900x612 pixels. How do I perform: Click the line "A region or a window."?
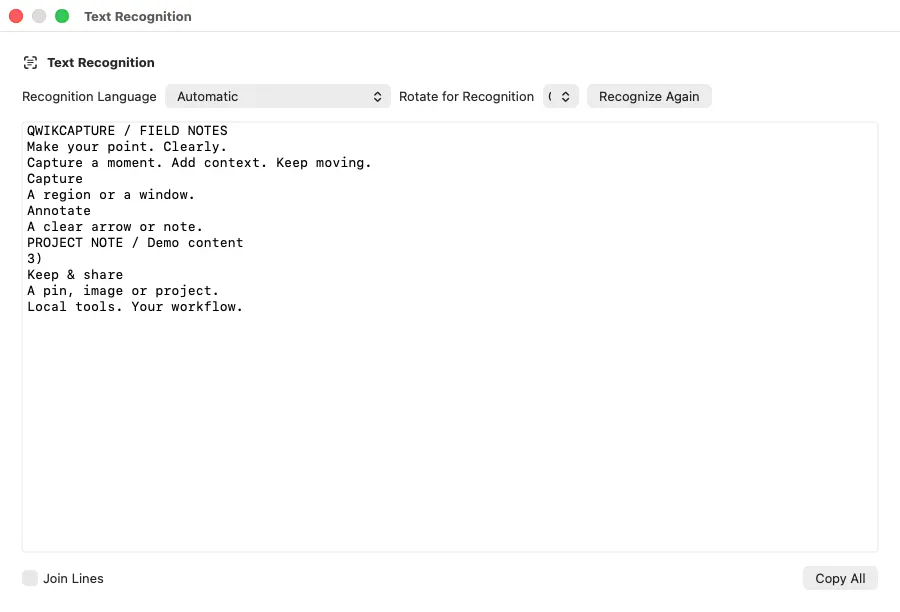coord(111,195)
